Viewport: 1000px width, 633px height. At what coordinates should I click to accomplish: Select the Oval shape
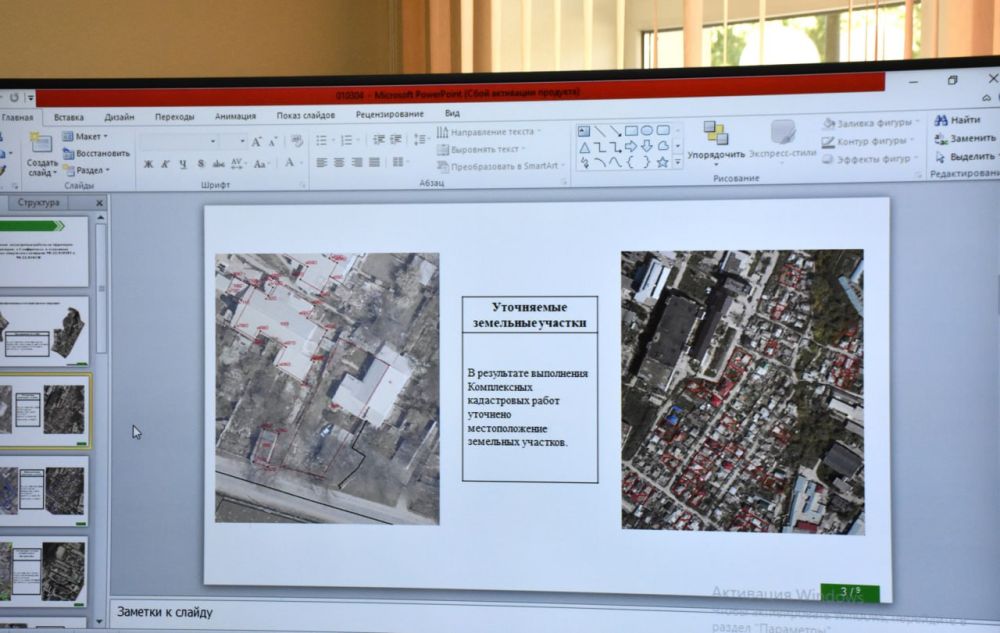[647, 131]
